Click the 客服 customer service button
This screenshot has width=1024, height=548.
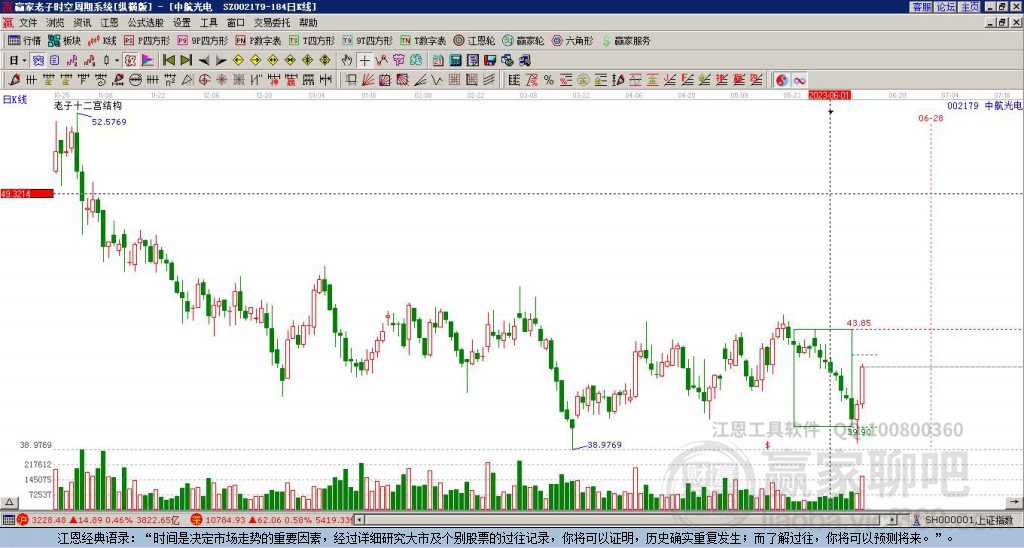922,7
